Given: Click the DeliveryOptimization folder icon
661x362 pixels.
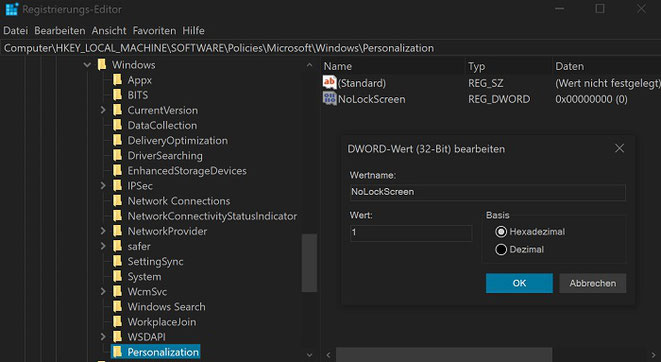Looking at the screenshot, I should [118, 140].
